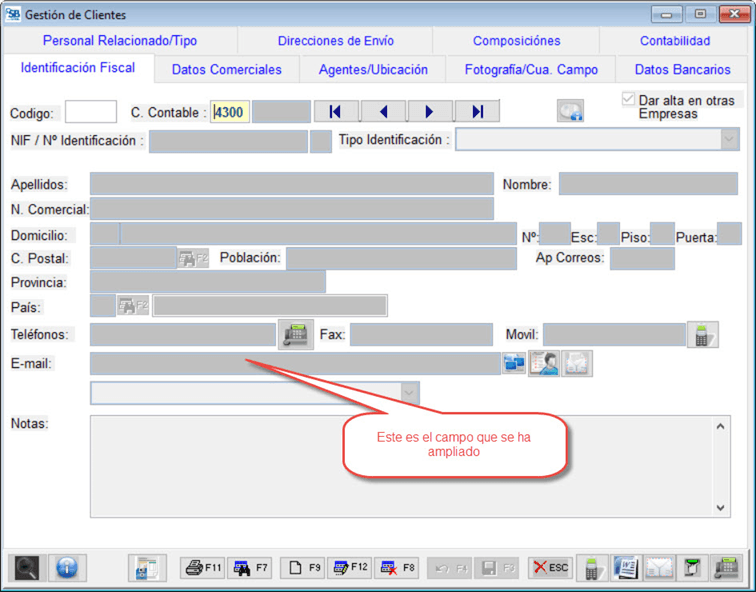Advance to the next client record
The image size is (756, 592).
pos(430,112)
